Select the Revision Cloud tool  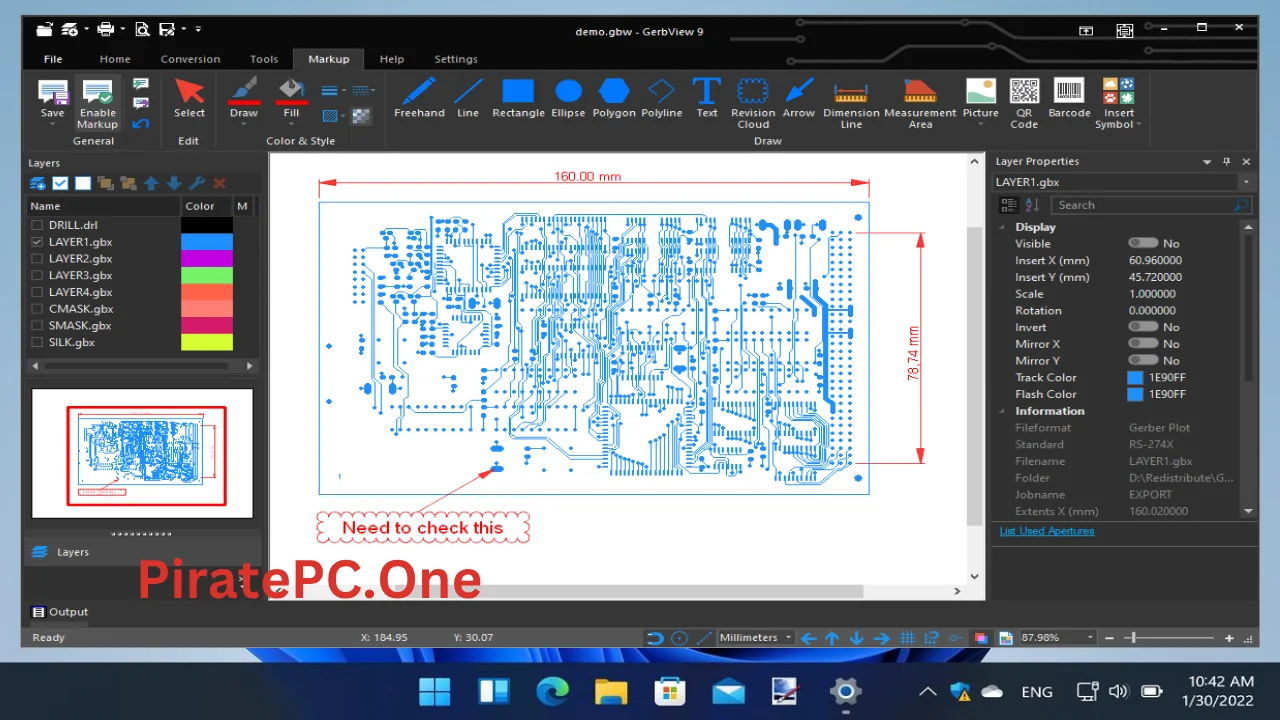(753, 104)
